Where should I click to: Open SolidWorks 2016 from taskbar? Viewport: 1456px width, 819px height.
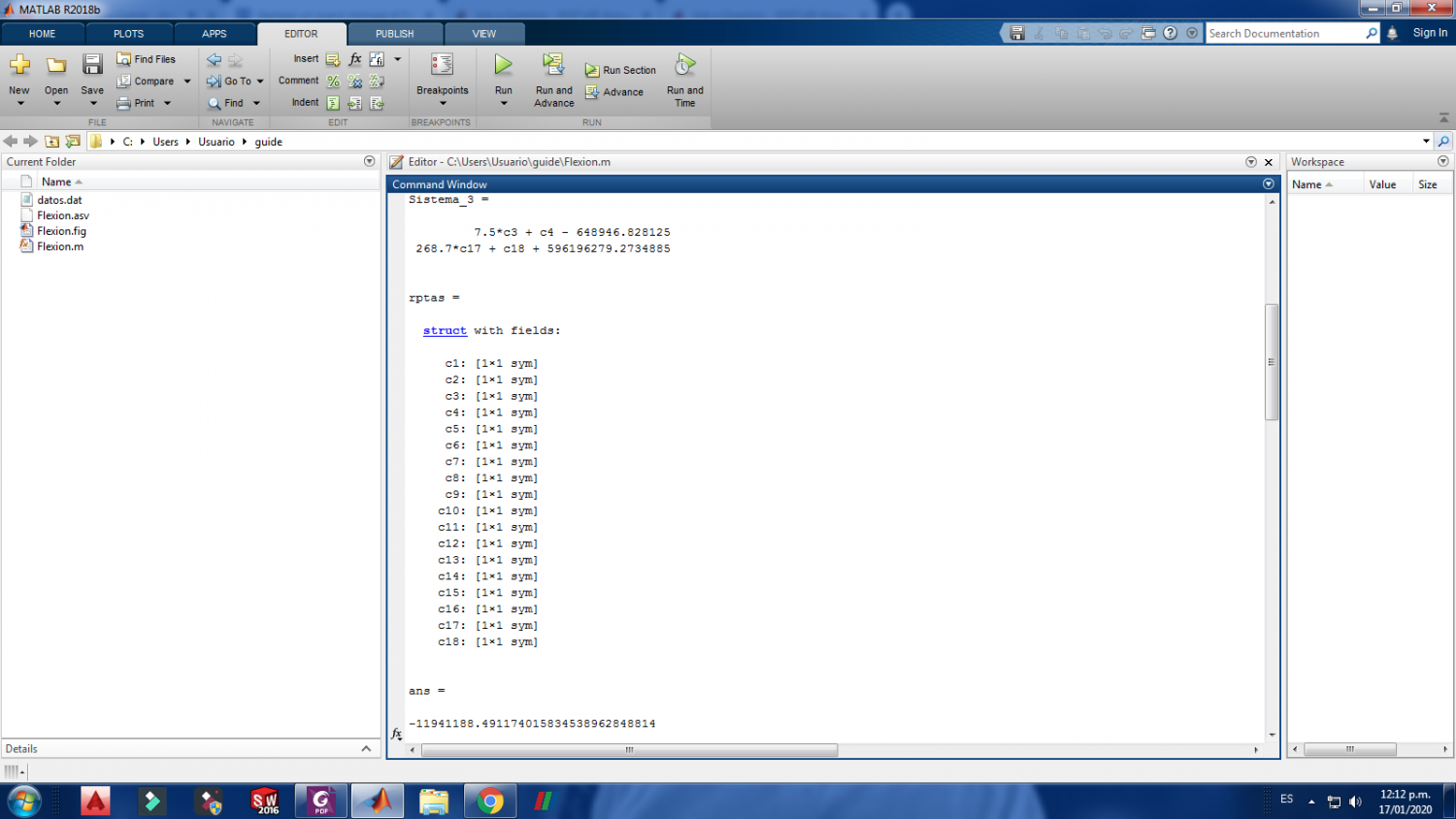[x=265, y=802]
